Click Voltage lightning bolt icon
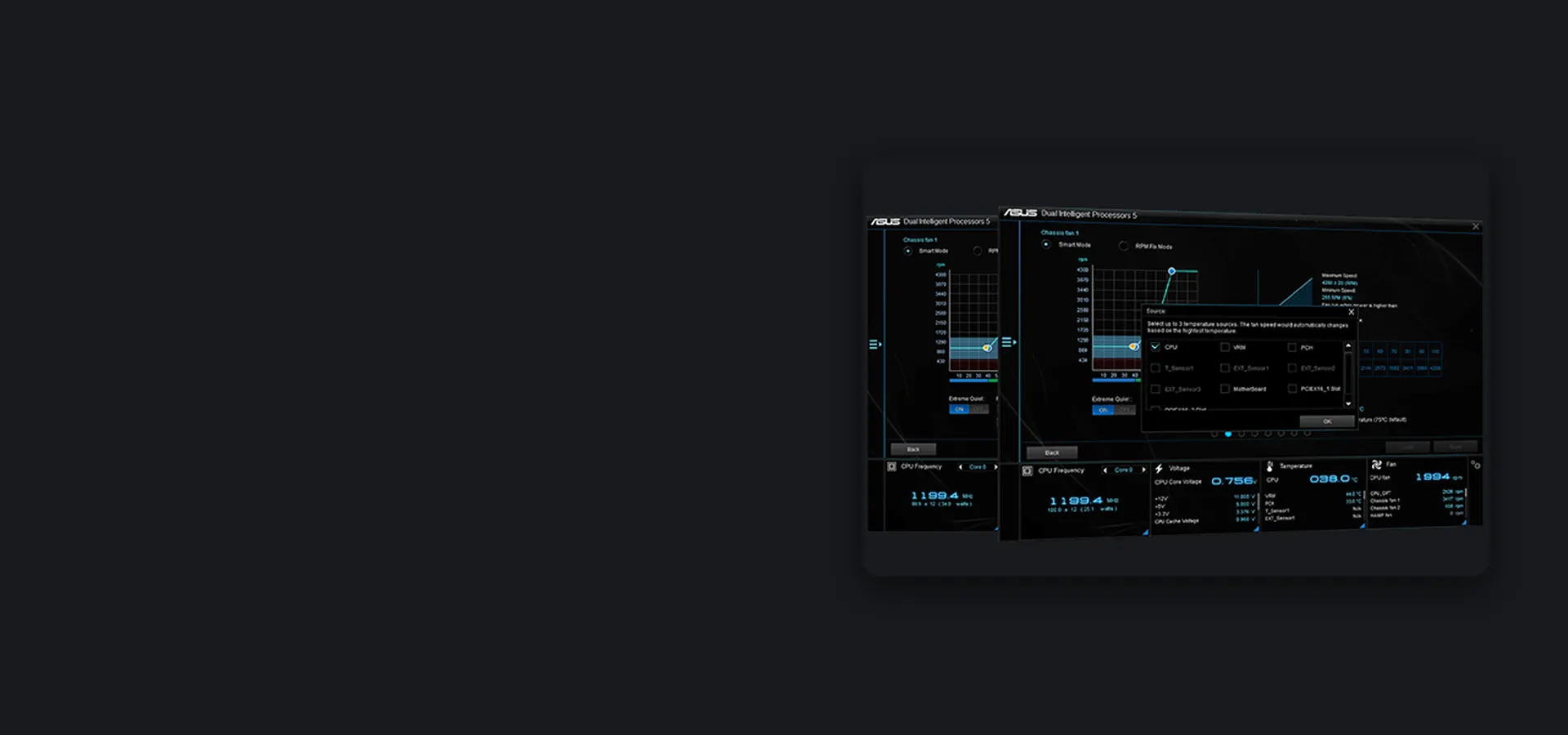Viewport: 1568px width, 735px height. 1159,469
